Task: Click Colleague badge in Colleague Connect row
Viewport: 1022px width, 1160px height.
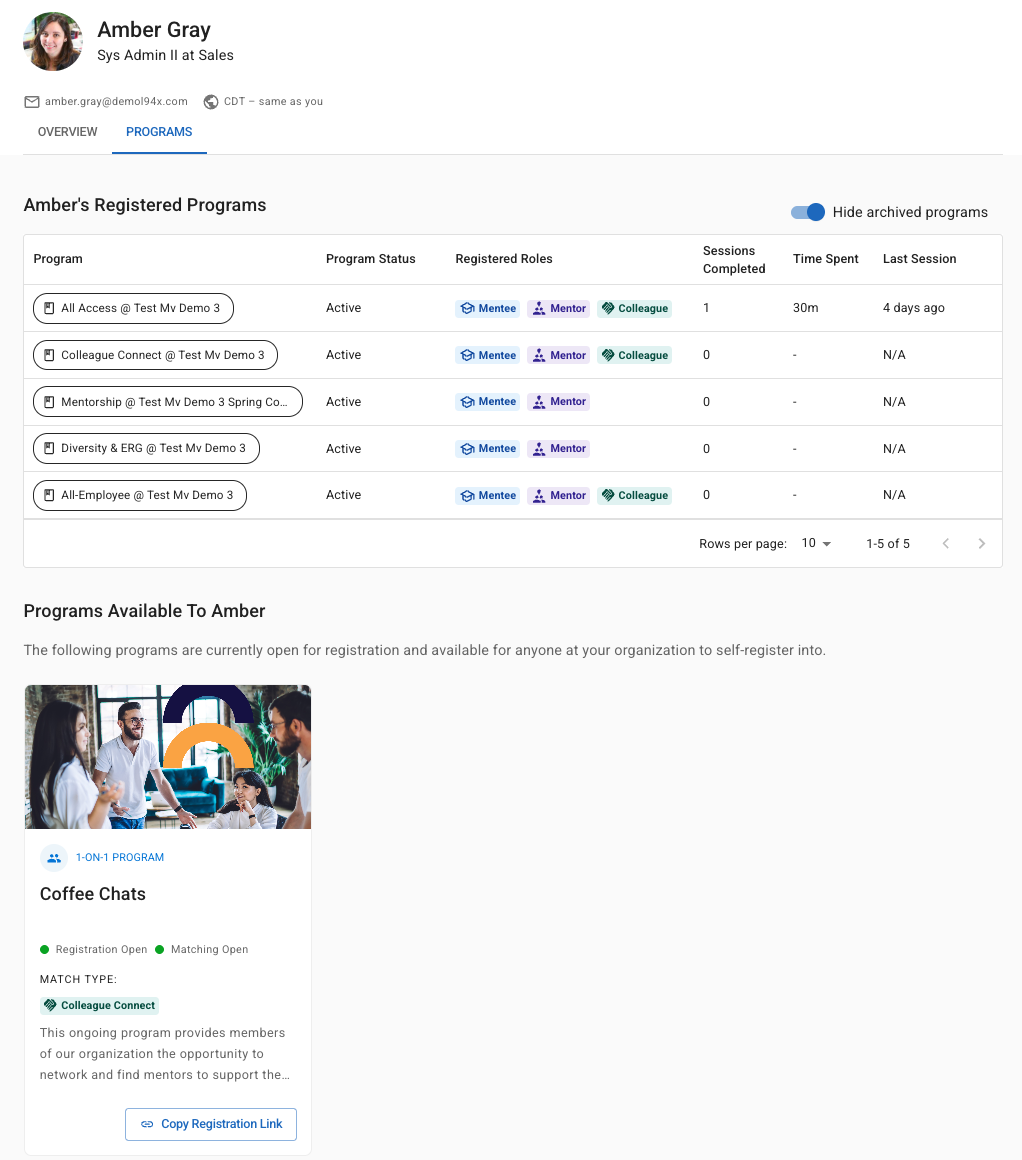Action: point(634,355)
